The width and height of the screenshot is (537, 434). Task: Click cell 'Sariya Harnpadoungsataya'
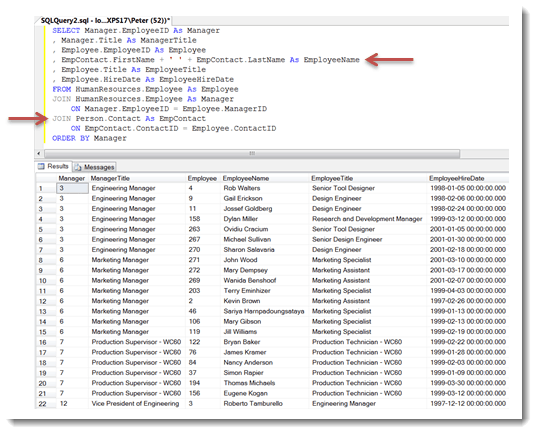pyautogui.click(x=264, y=311)
